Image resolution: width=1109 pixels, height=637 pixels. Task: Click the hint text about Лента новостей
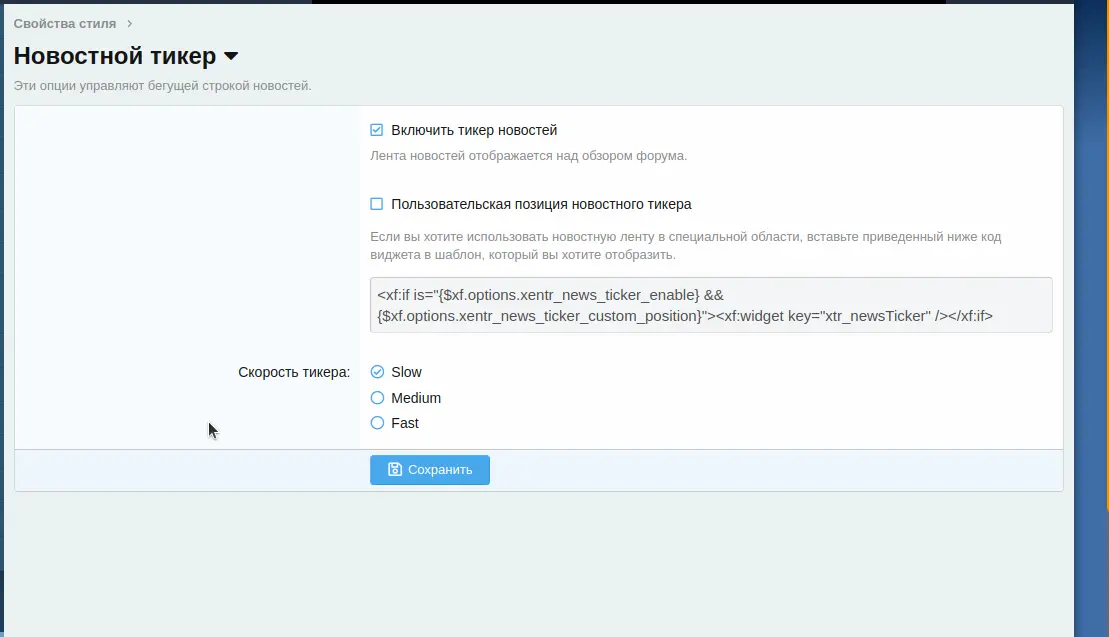pyautogui.click(x=528, y=156)
